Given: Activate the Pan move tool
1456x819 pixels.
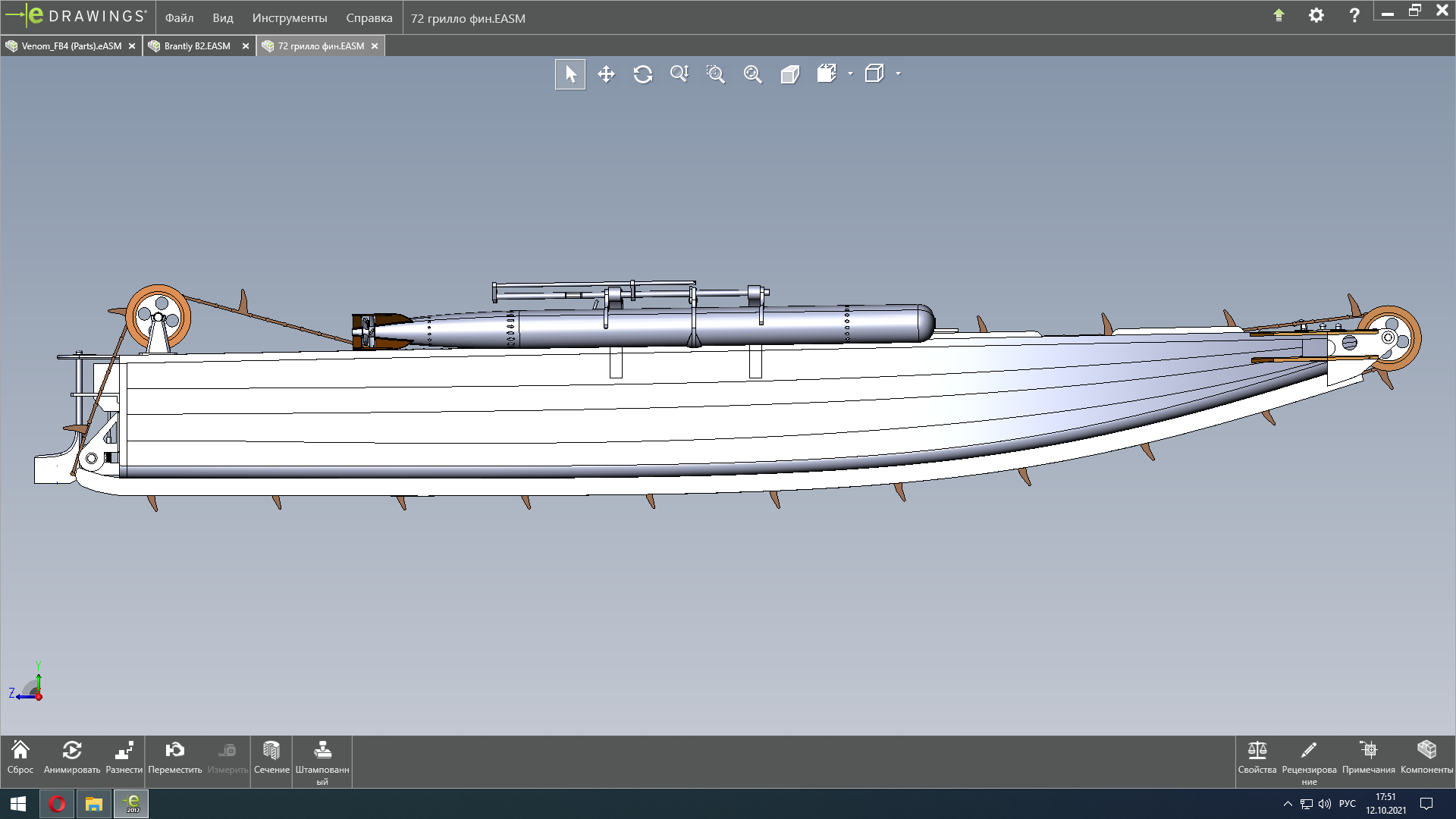Looking at the screenshot, I should pyautogui.click(x=606, y=74).
